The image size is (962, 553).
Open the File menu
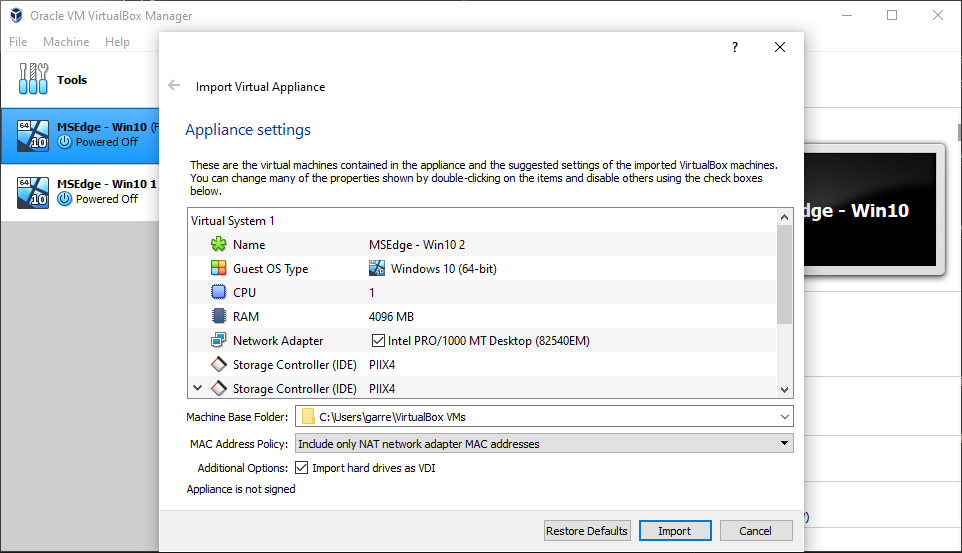coord(18,42)
